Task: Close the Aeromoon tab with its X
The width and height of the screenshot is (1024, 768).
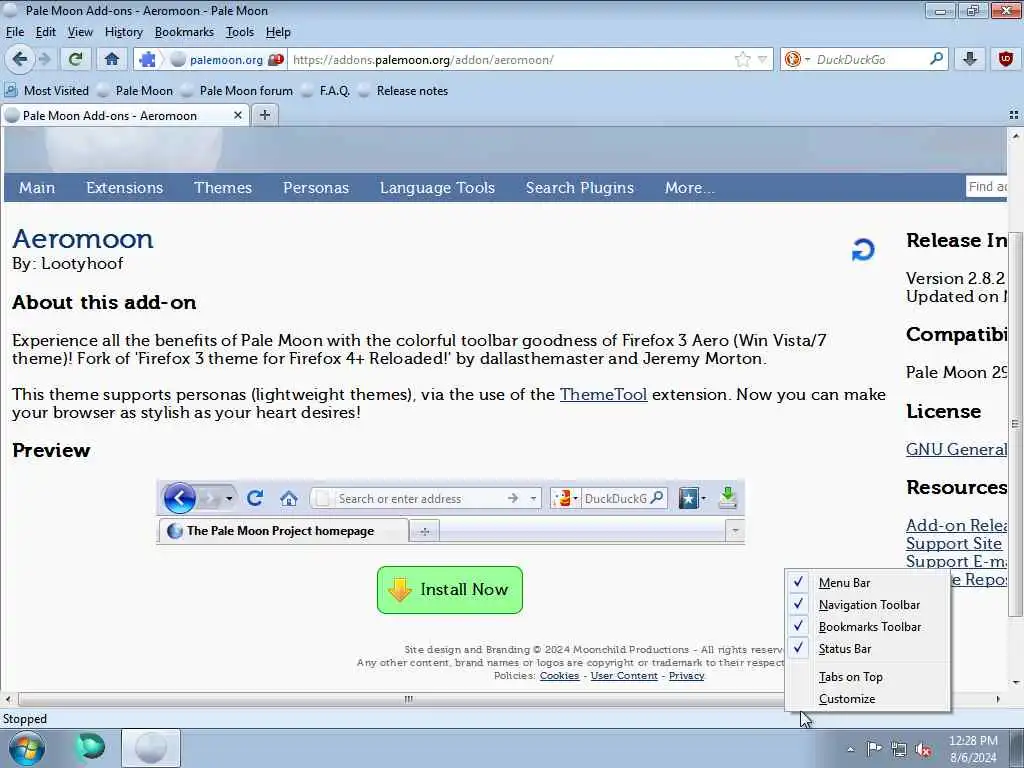Action: (x=238, y=115)
